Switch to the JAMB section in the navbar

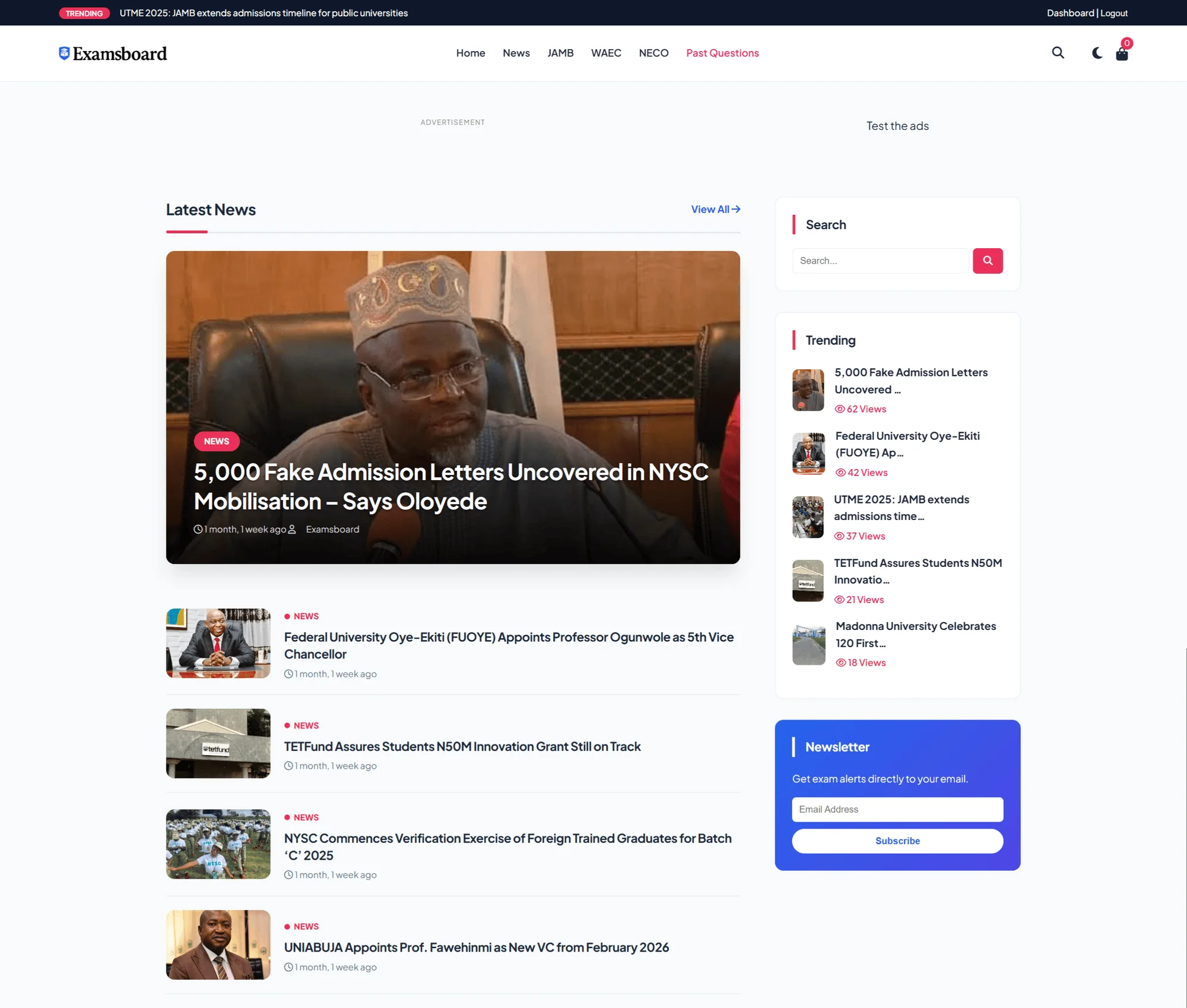coord(560,53)
